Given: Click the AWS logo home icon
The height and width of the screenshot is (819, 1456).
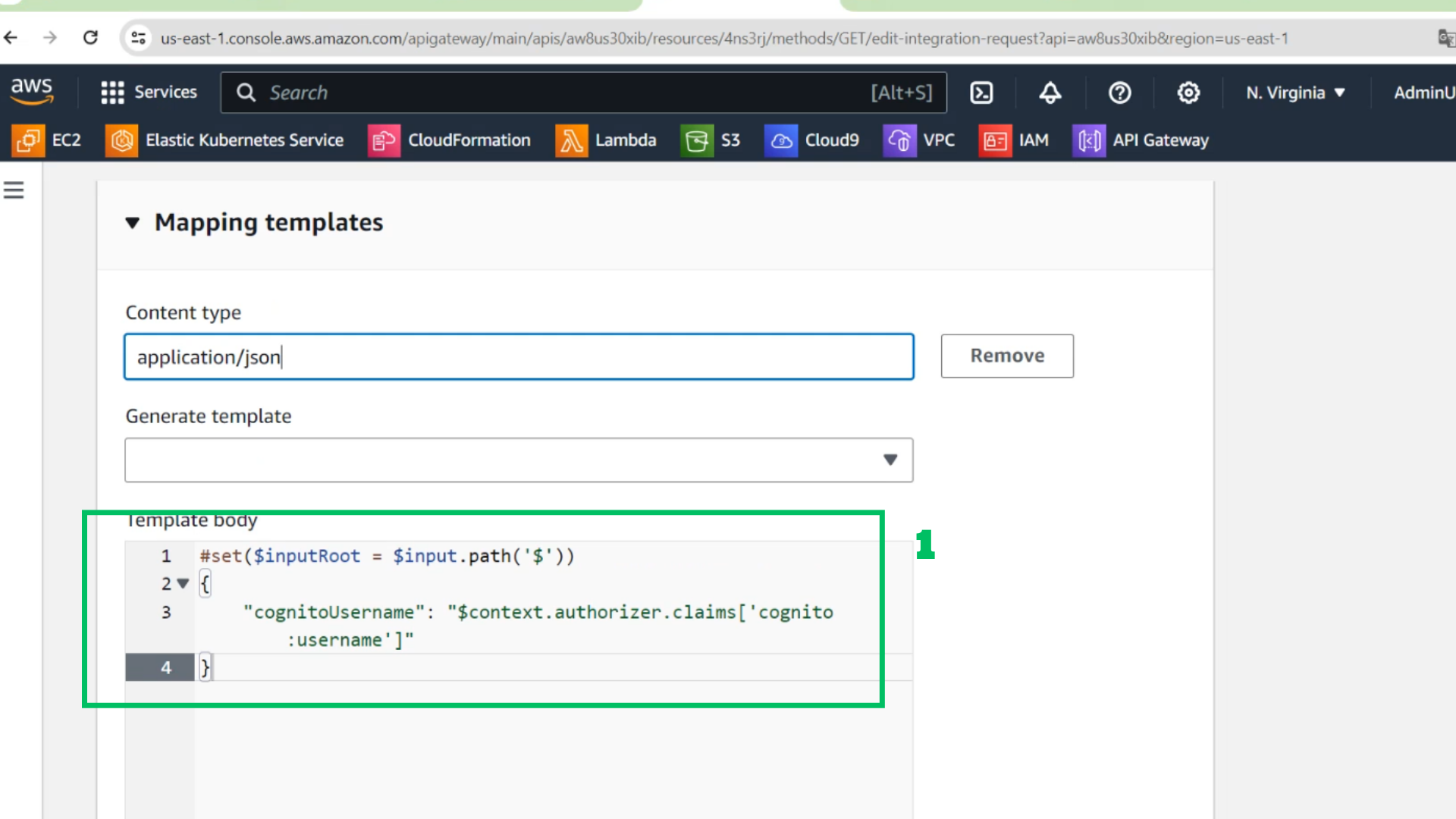Looking at the screenshot, I should point(32,92).
